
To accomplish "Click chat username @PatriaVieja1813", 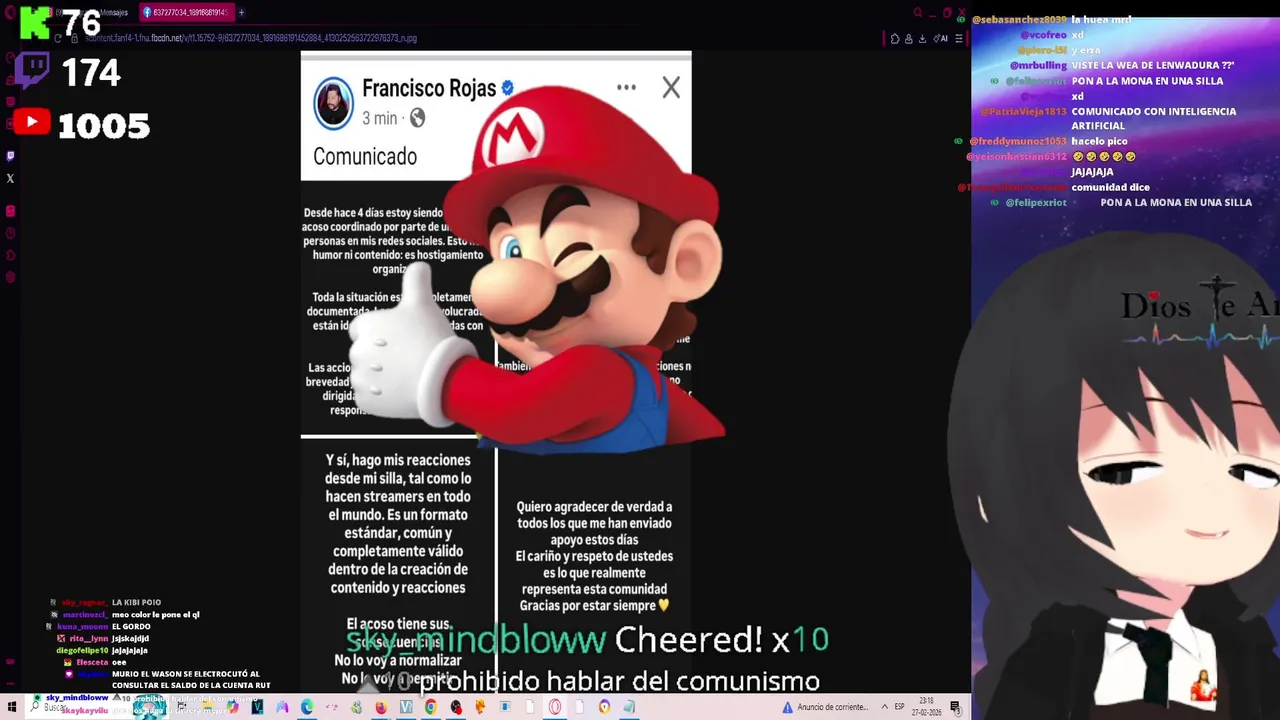I will [1022, 111].
